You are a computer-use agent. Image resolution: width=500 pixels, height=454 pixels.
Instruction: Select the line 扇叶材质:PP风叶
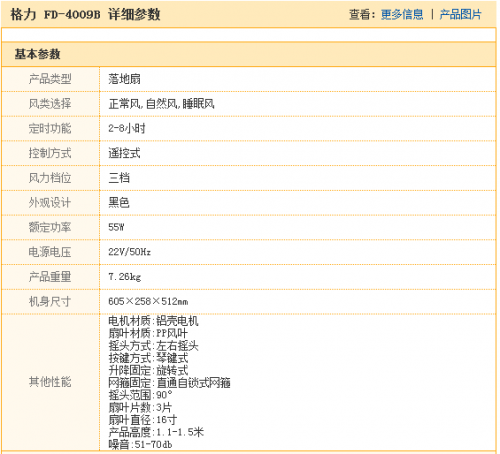coord(148,333)
